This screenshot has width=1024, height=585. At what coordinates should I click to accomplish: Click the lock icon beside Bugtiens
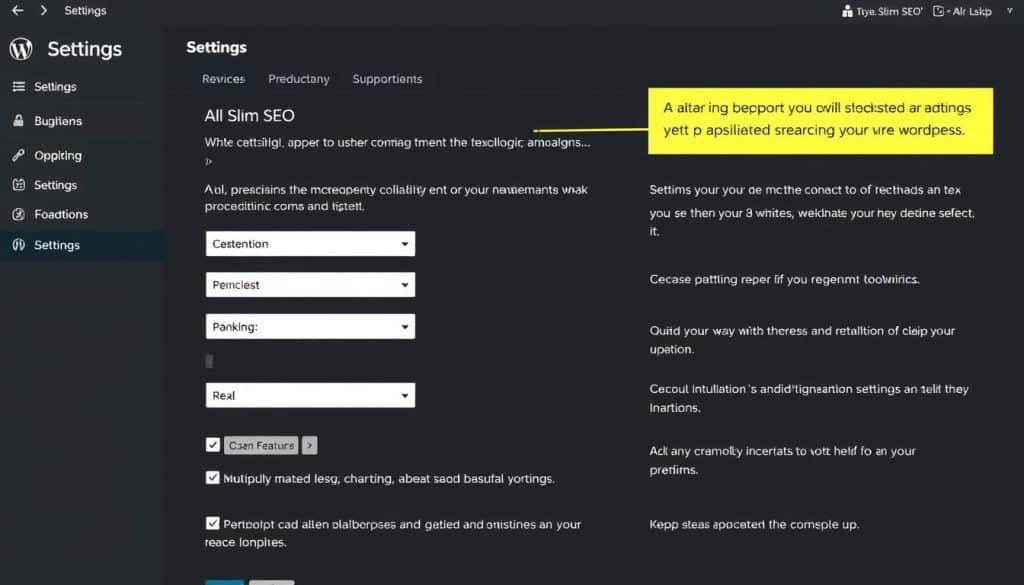point(18,121)
